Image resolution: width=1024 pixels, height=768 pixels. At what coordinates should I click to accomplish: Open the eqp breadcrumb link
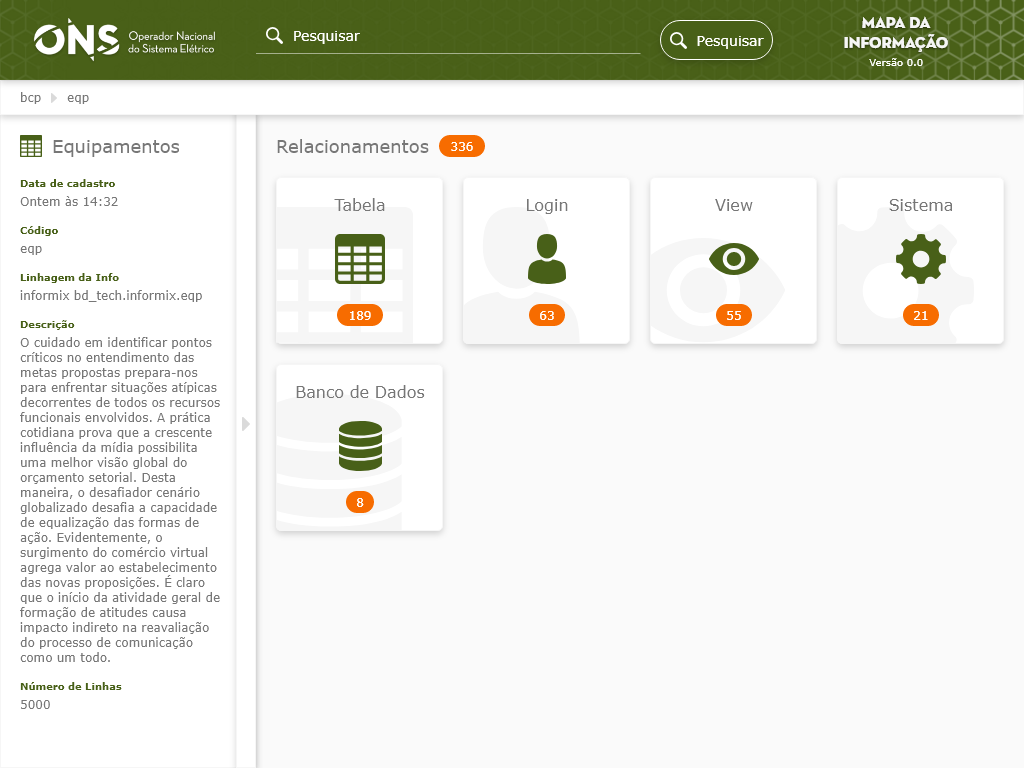pos(78,97)
